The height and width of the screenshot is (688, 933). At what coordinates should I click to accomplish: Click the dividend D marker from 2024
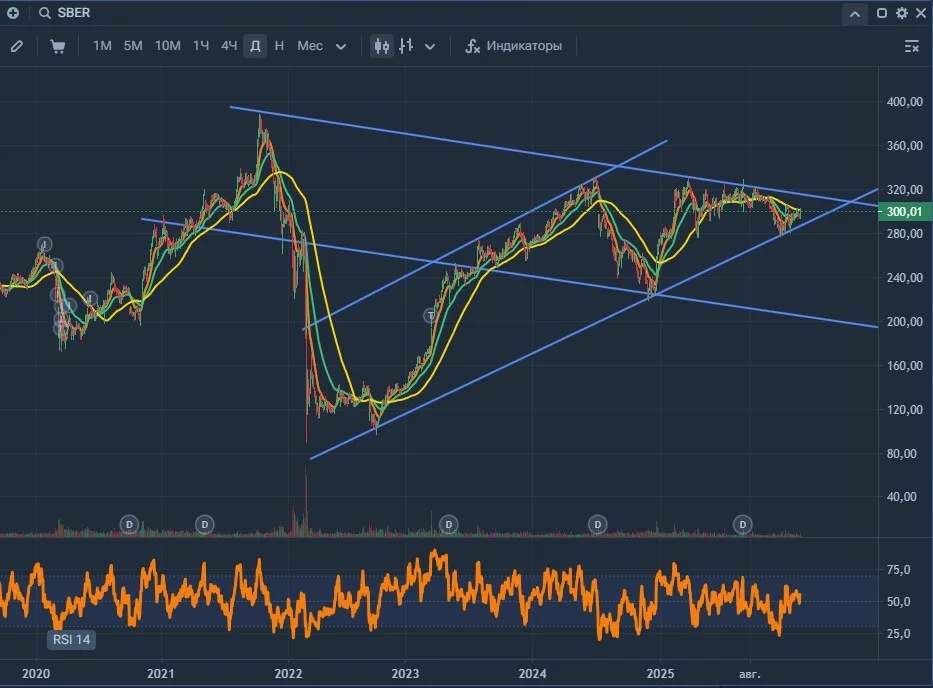point(597,524)
